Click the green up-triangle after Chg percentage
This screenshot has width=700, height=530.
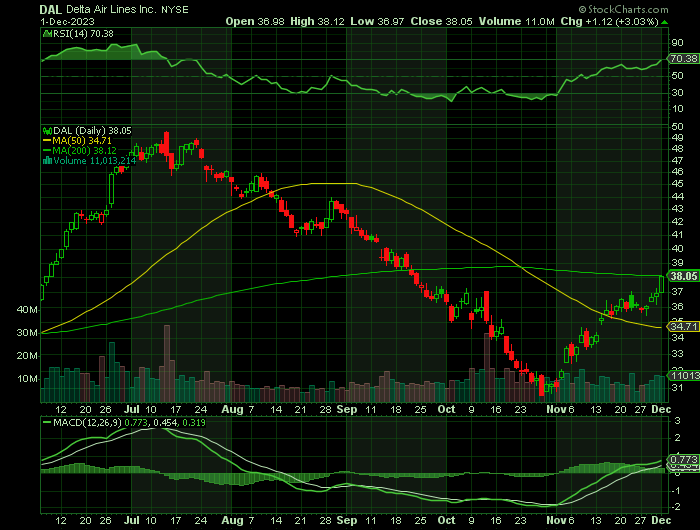[x=664, y=22]
